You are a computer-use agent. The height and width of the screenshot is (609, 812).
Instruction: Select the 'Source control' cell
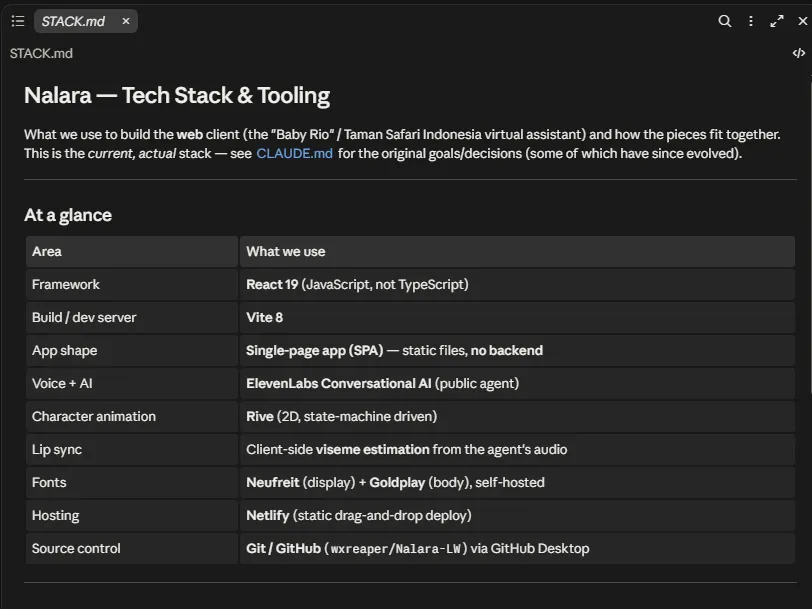click(x=132, y=548)
